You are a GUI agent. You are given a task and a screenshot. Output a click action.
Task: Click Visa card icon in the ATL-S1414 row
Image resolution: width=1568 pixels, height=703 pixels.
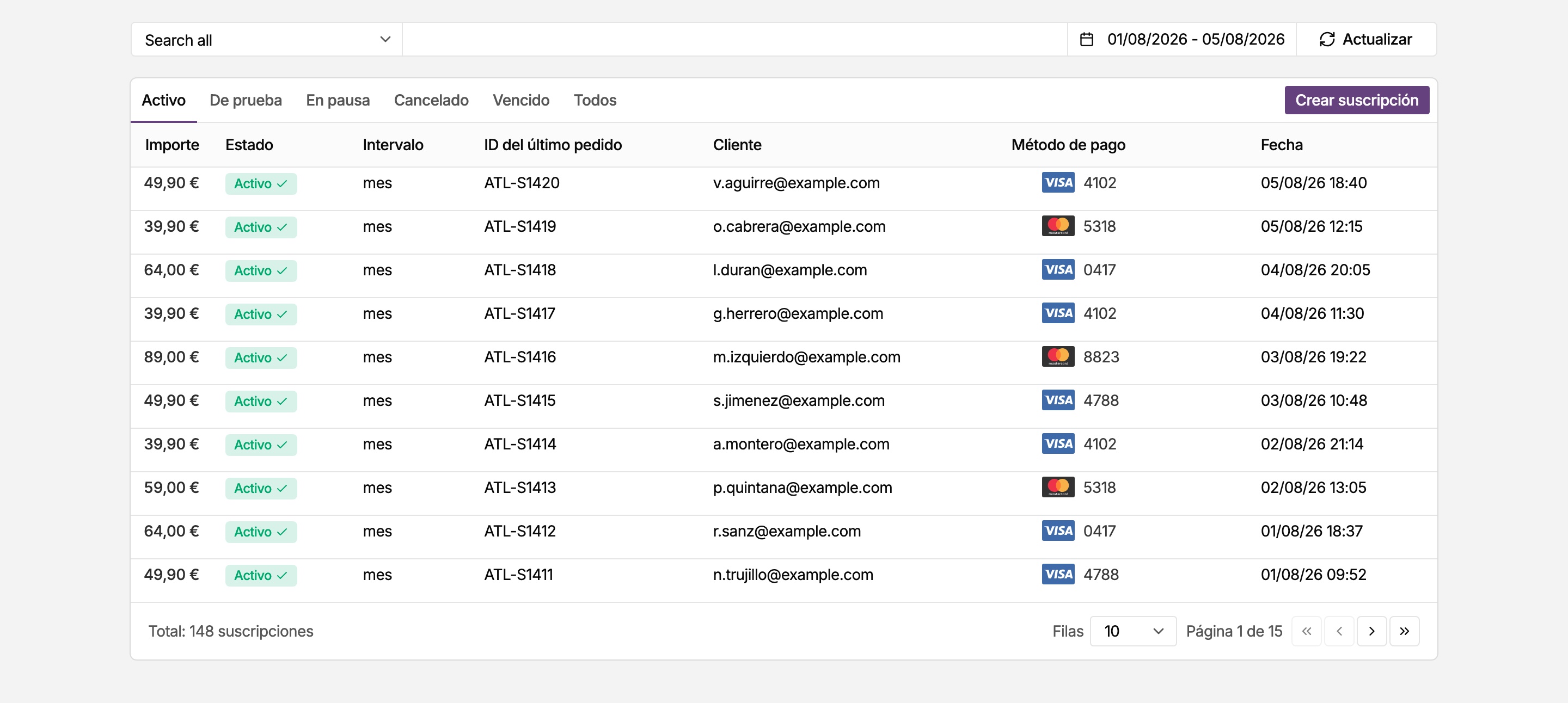click(1058, 444)
